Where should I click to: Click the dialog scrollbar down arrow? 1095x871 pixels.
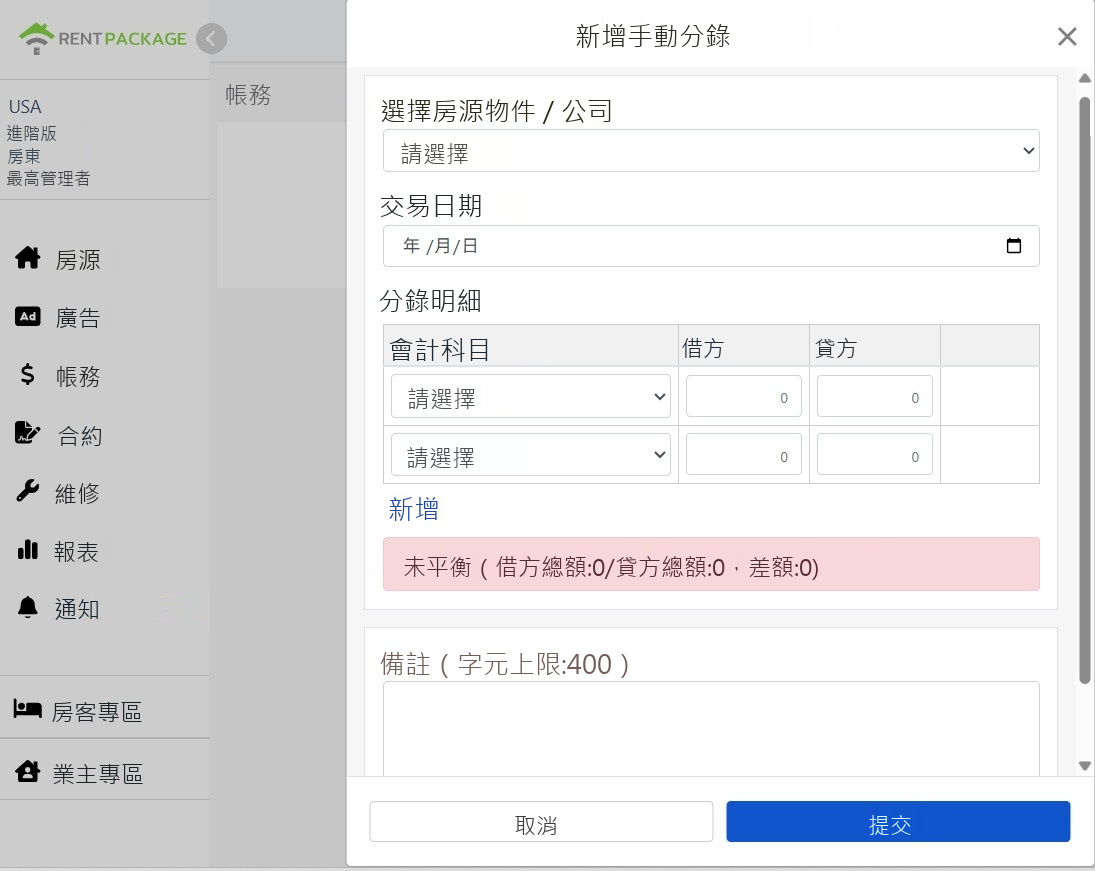1085,766
